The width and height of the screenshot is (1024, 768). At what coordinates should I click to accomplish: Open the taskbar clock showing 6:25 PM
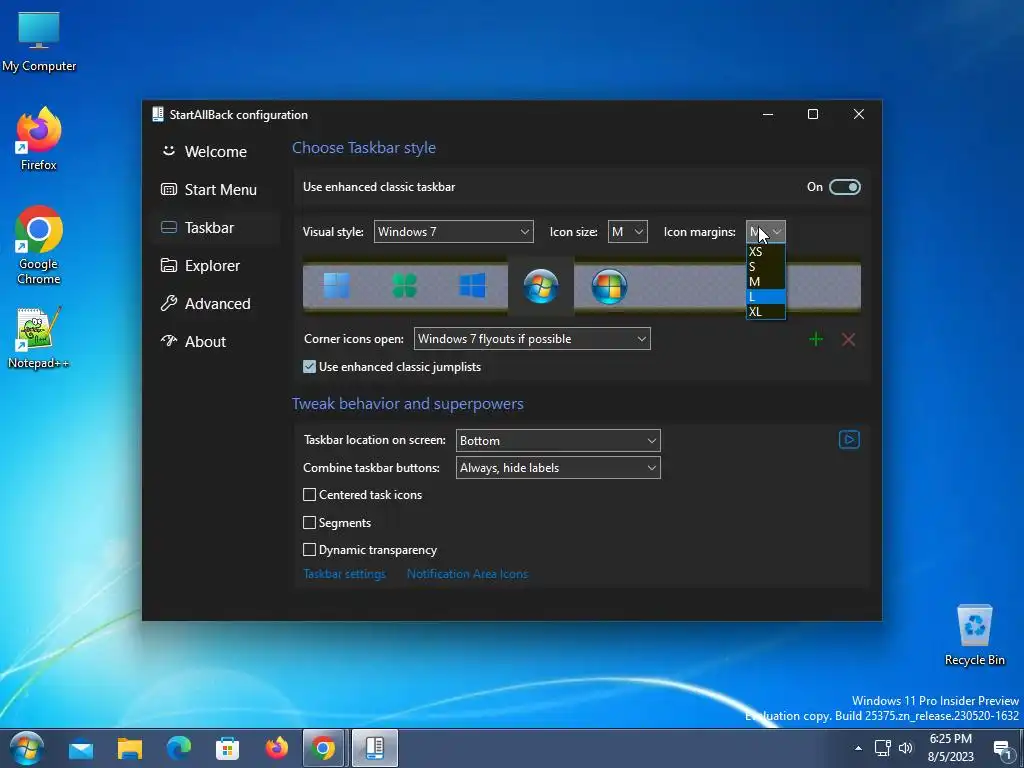pyautogui.click(x=950, y=748)
